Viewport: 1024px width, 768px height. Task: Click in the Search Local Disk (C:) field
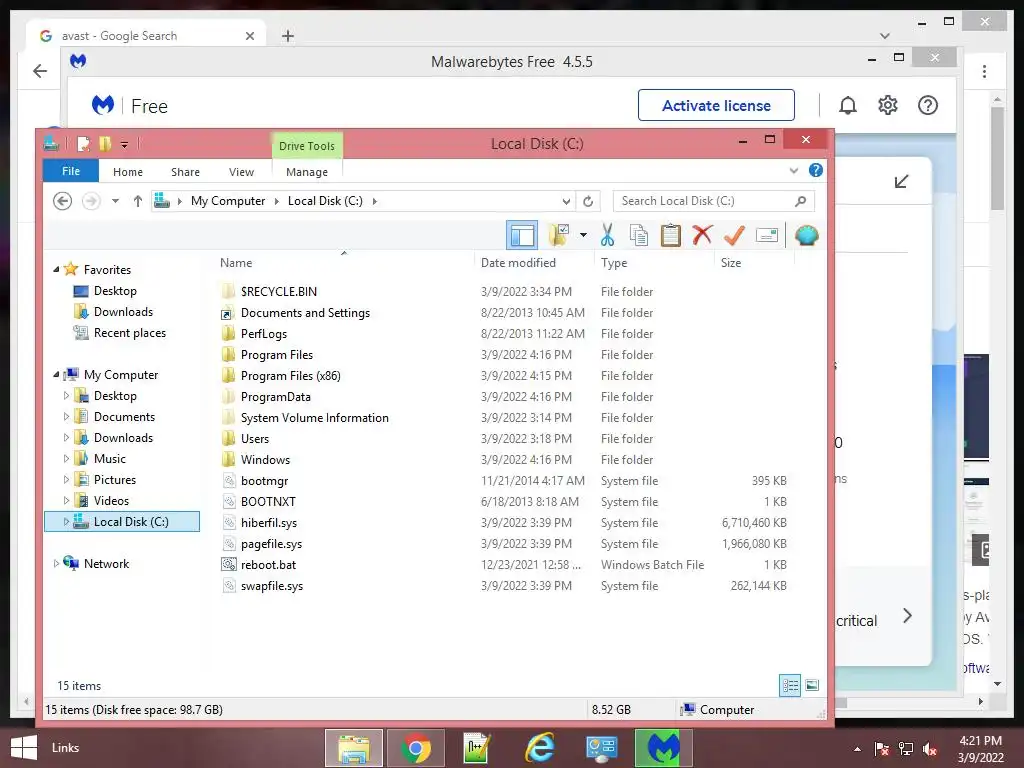pos(713,201)
